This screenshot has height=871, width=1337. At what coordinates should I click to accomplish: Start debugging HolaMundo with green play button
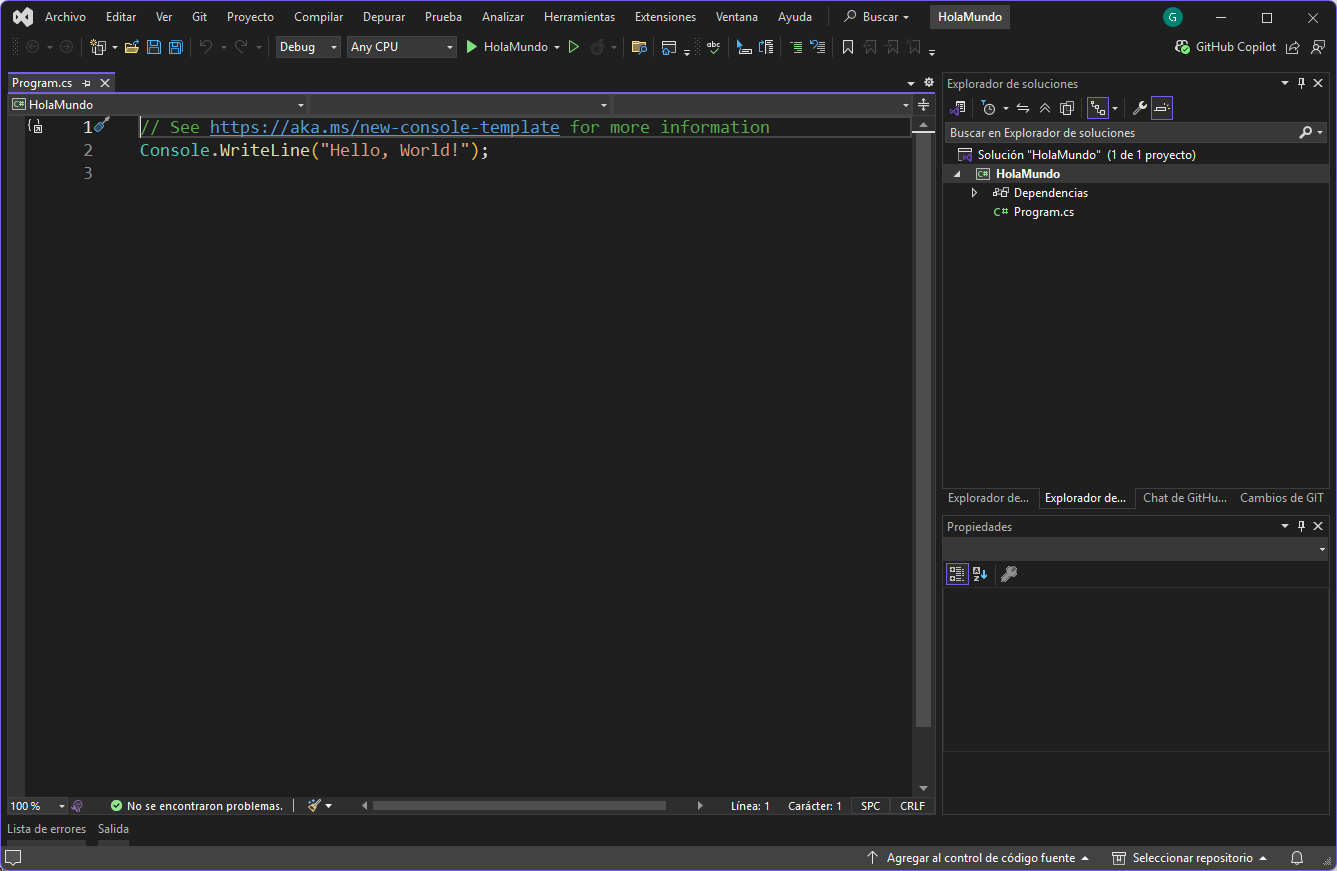pyautogui.click(x=472, y=47)
